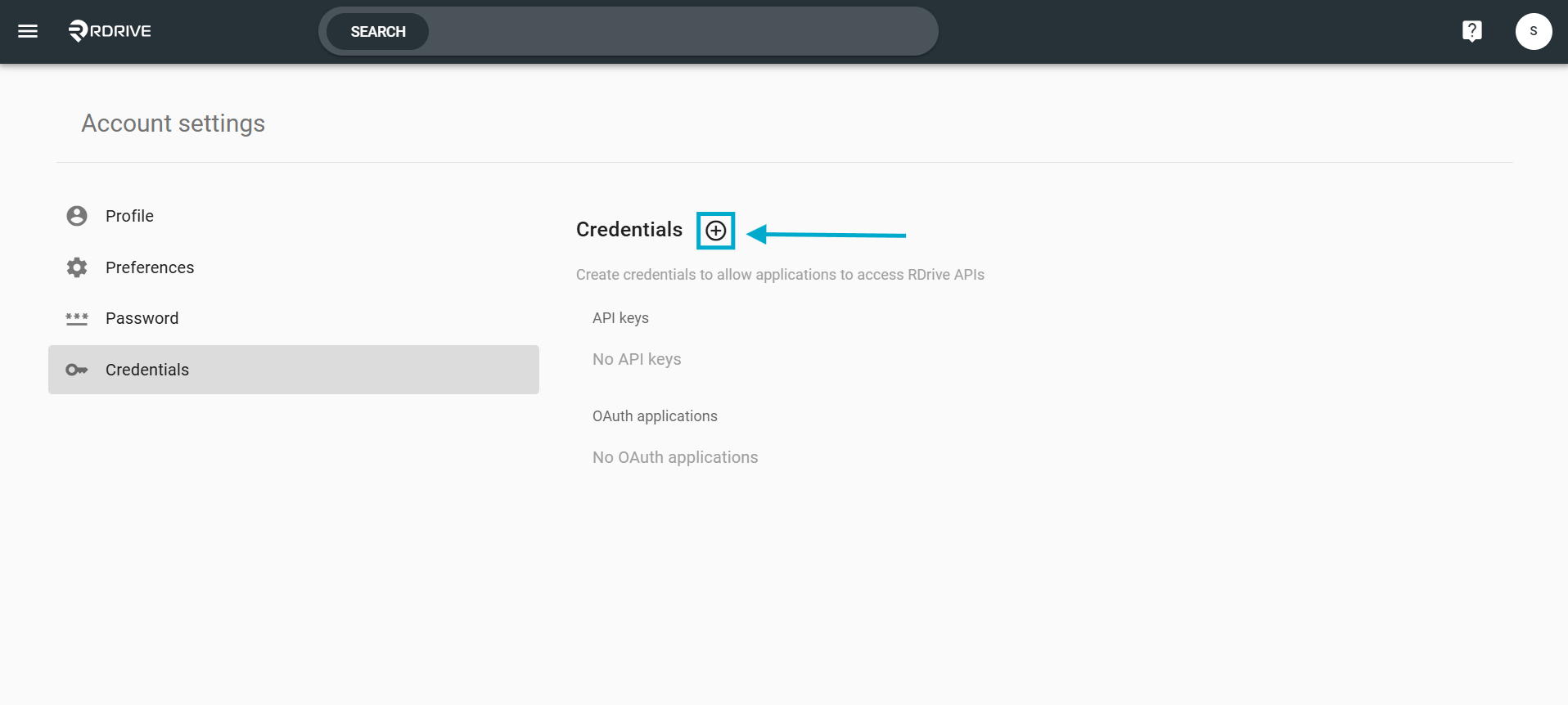The image size is (1568, 705).
Task: Click the RDrive logo
Action: 110,31
